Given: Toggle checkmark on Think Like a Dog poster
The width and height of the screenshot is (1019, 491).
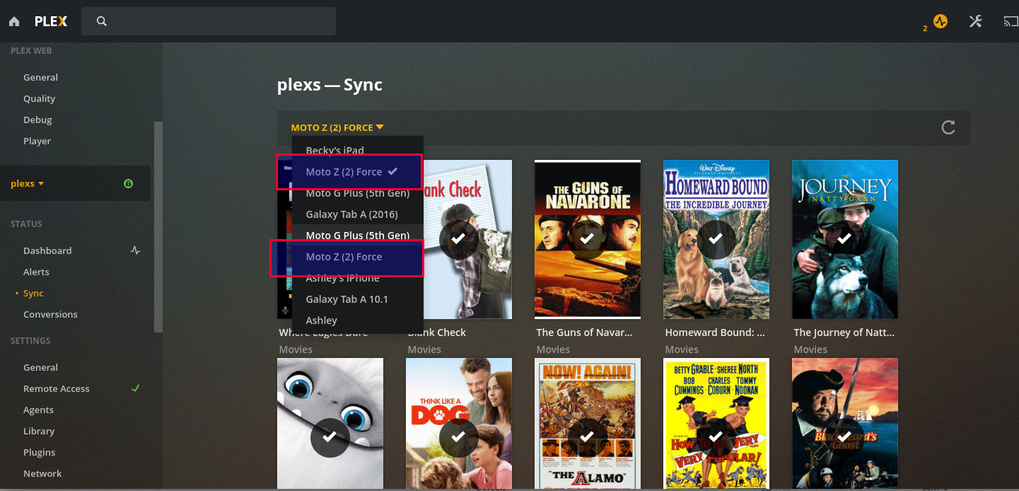Looking at the screenshot, I should (458, 437).
